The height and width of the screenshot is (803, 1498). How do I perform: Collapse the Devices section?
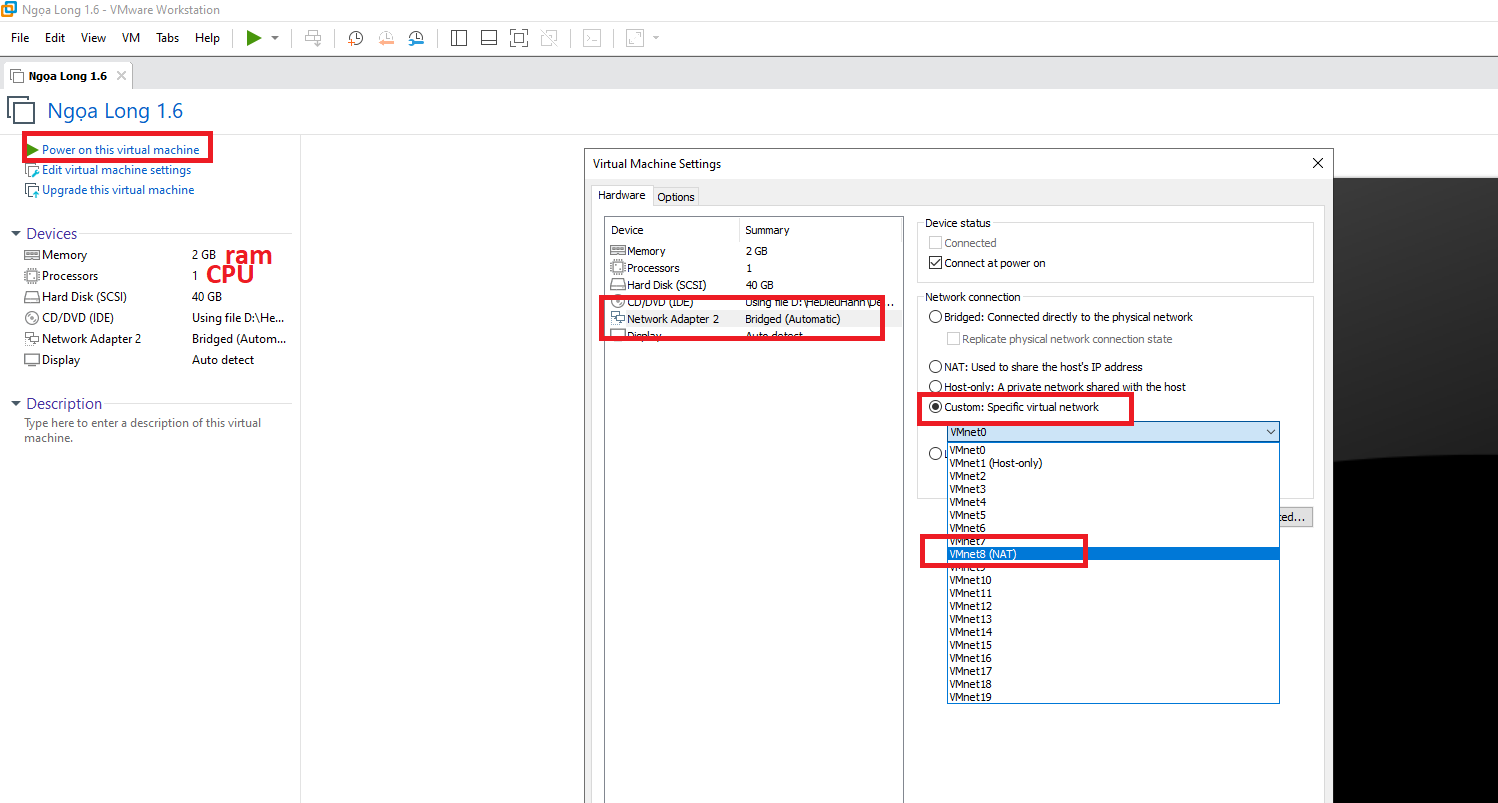tap(16, 234)
